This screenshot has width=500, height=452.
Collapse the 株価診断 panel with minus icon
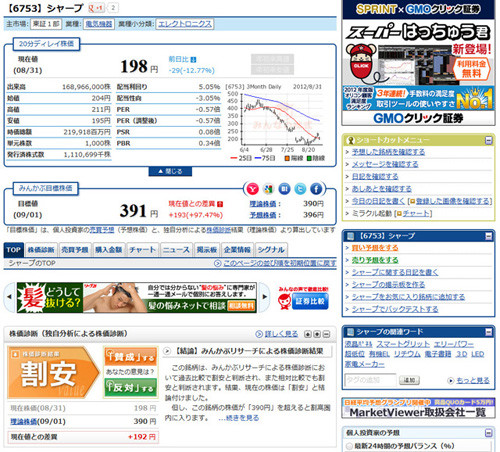pos(327,334)
